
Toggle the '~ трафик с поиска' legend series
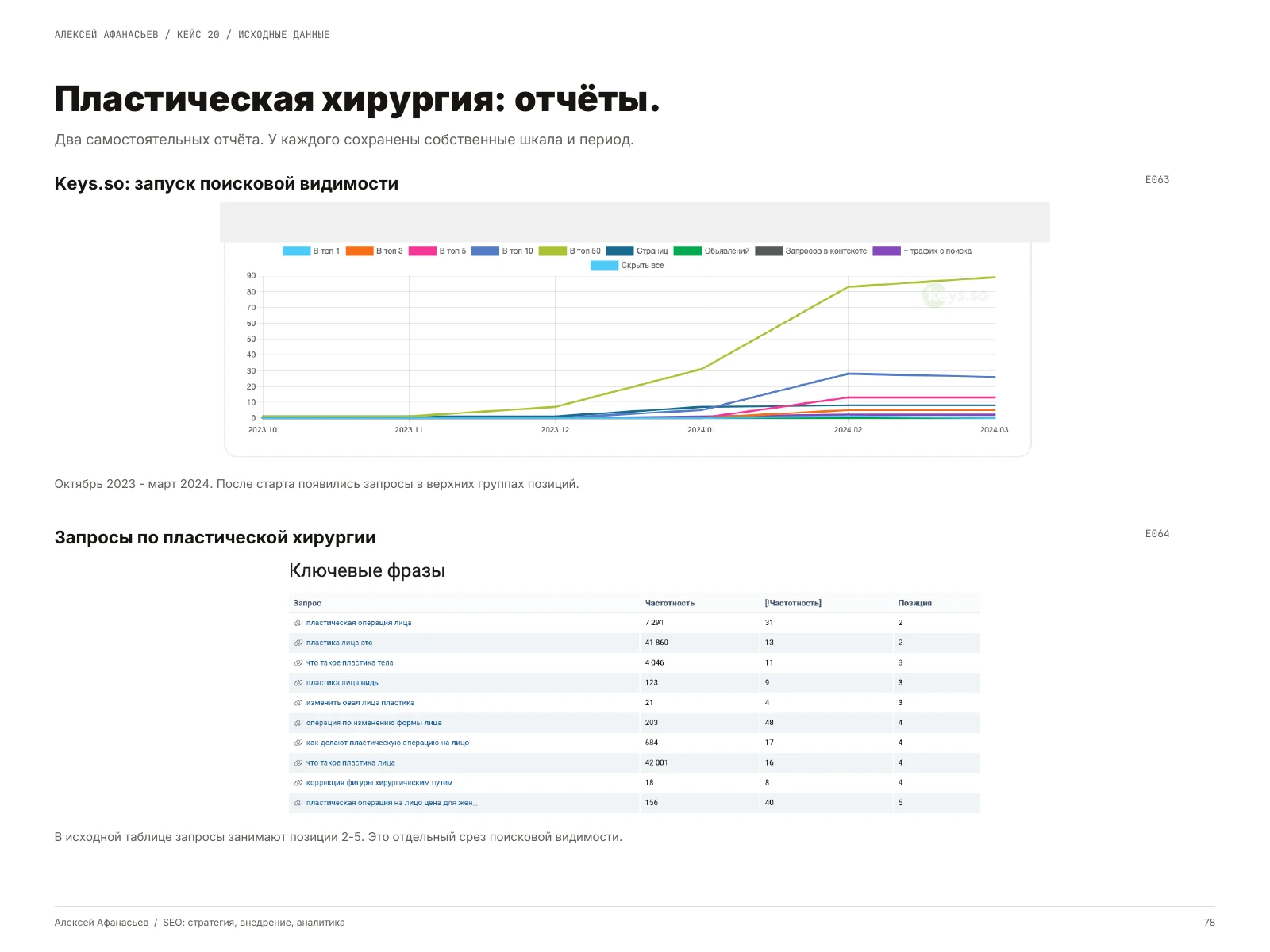[x=922, y=251]
